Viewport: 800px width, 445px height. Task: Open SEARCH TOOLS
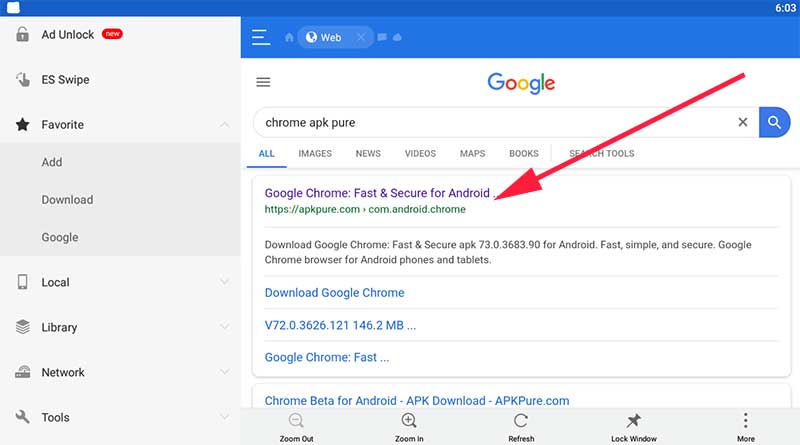click(x=602, y=154)
